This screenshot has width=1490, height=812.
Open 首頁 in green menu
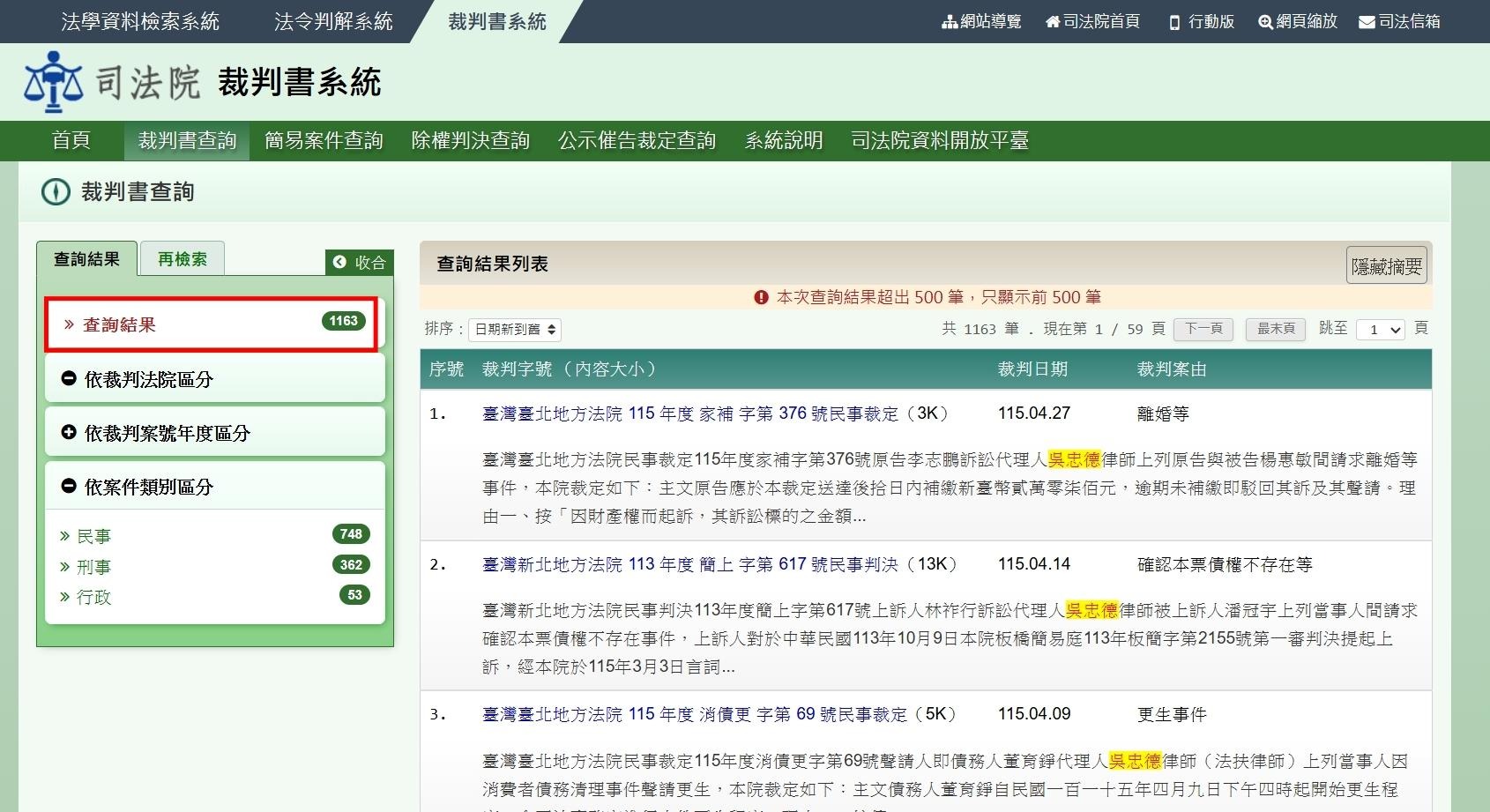(71, 140)
